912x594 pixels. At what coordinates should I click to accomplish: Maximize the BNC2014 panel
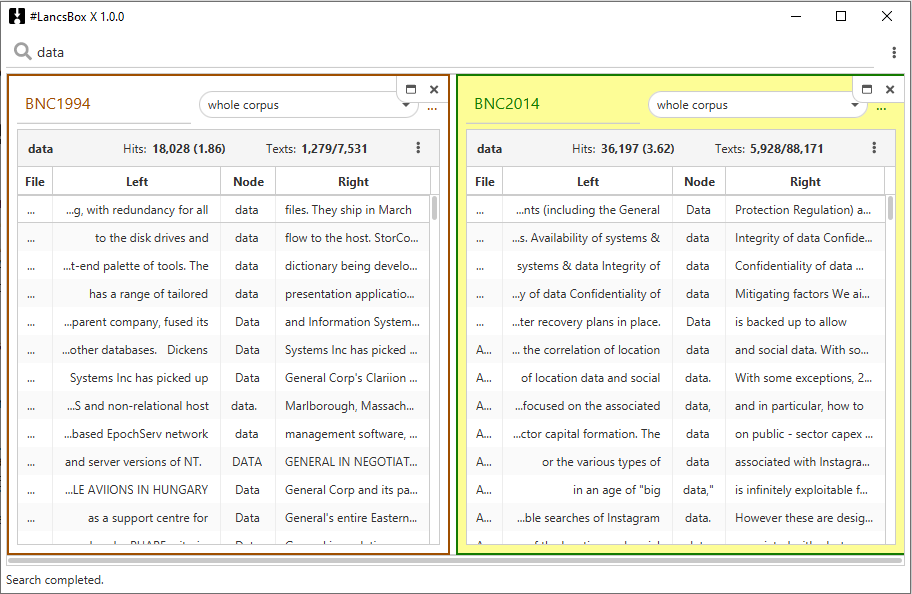tap(867, 89)
